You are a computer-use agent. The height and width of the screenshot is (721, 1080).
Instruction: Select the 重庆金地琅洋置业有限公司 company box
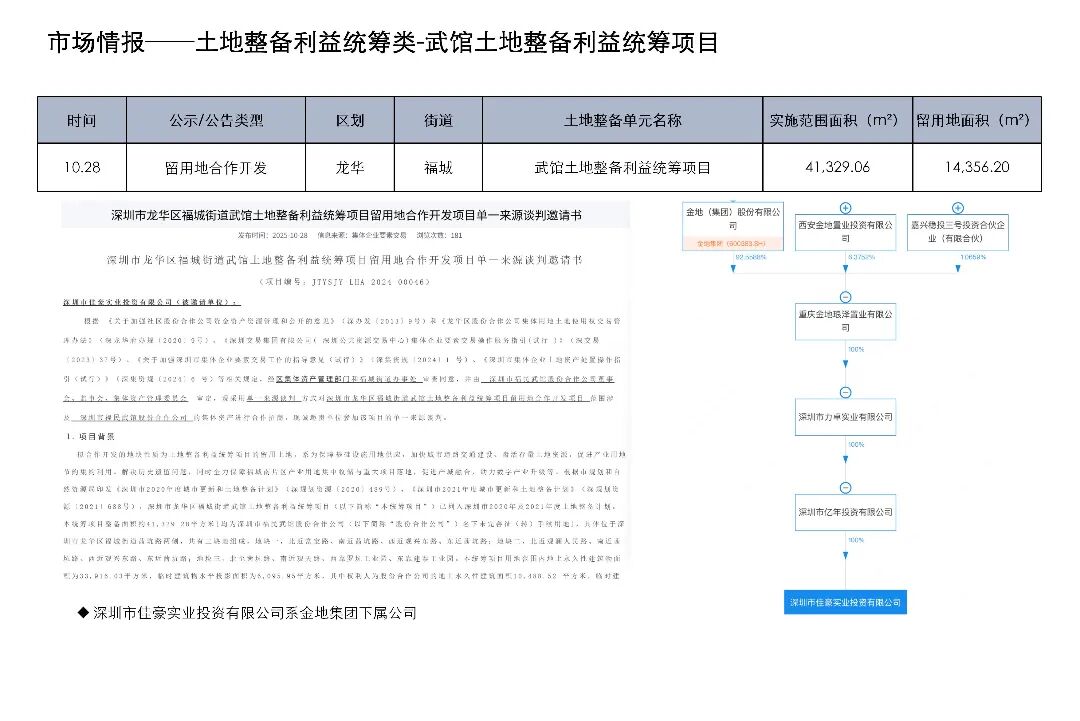tap(845, 321)
